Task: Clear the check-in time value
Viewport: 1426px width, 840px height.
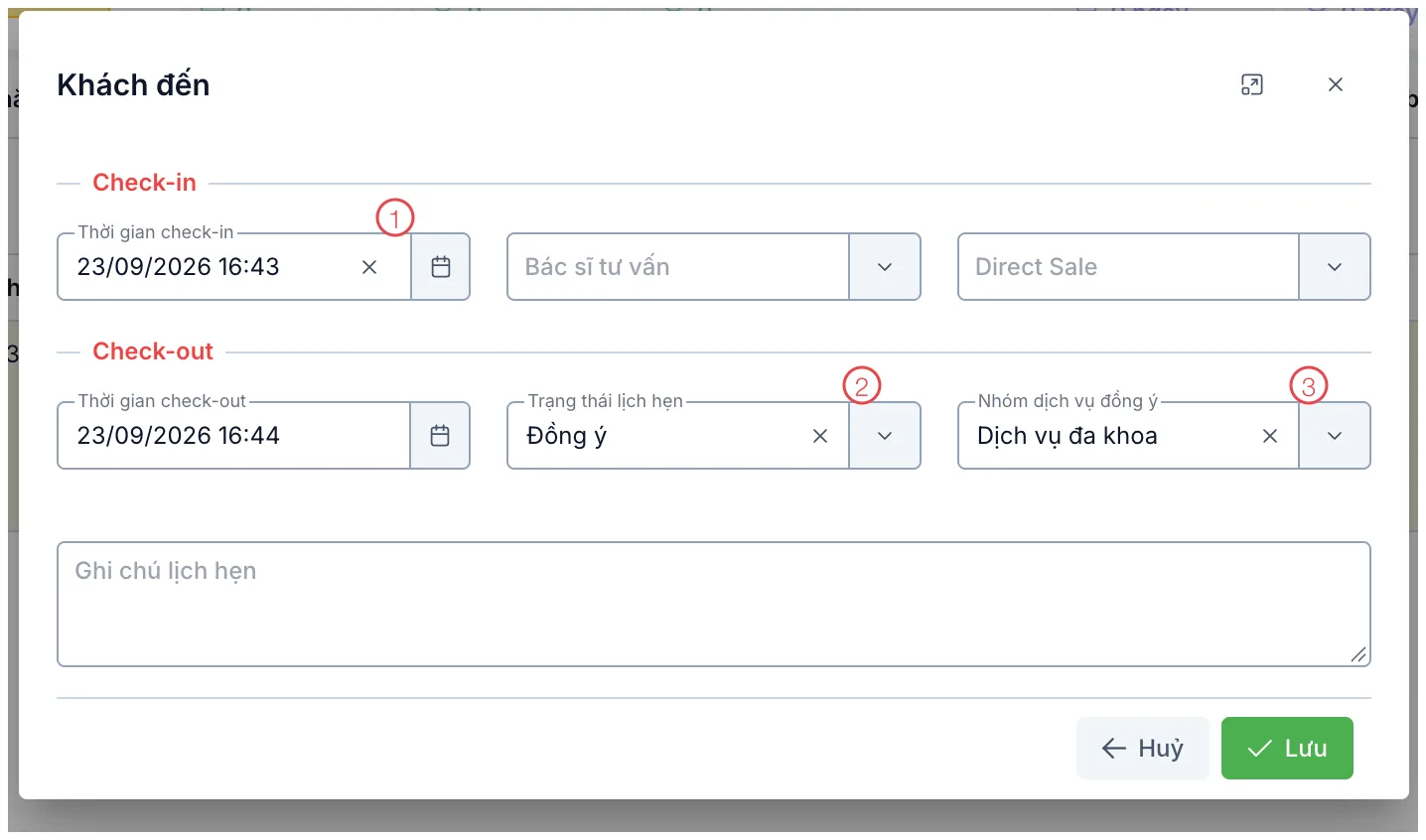Action: (369, 267)
